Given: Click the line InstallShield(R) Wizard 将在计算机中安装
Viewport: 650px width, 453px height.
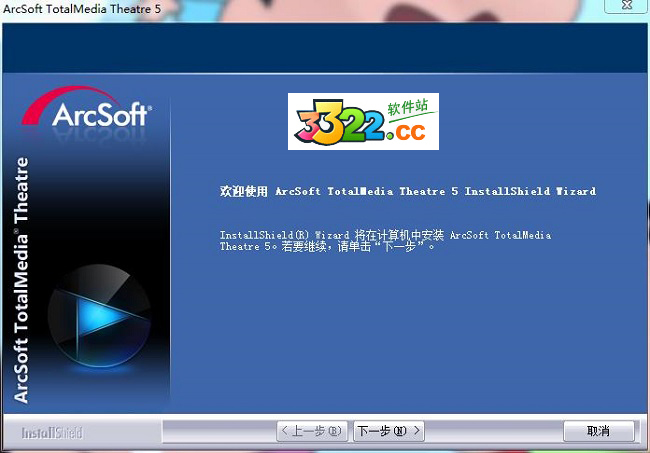Looking at the screenshot, I should pos(332,235).
